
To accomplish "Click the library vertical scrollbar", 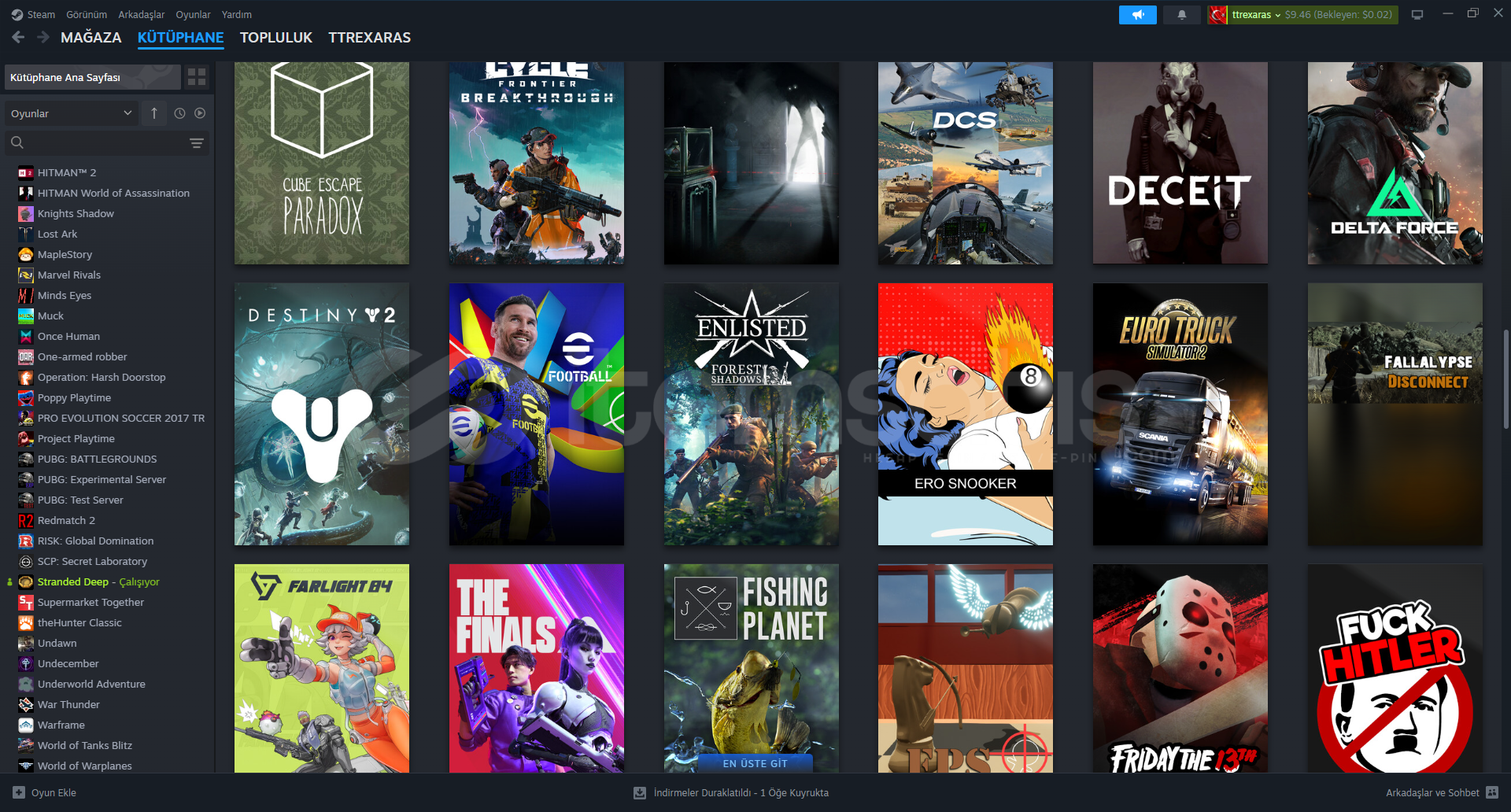I will click(1505, 379).
